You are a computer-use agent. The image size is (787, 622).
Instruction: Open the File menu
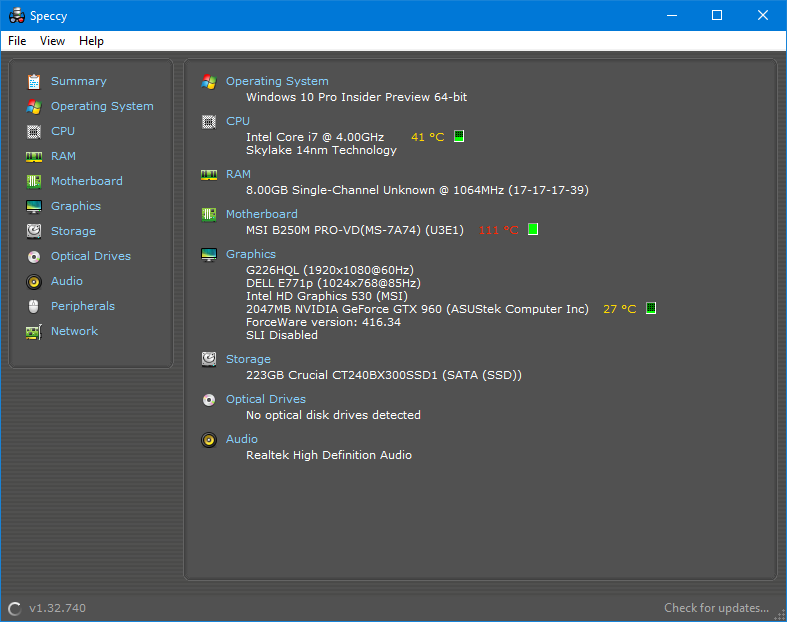pyautogui.click(x=17, y=41)
